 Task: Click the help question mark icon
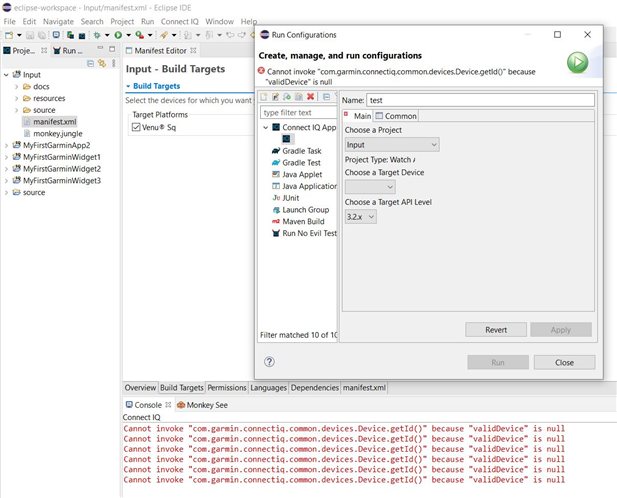pyautogui.click(x=270, y=362)
